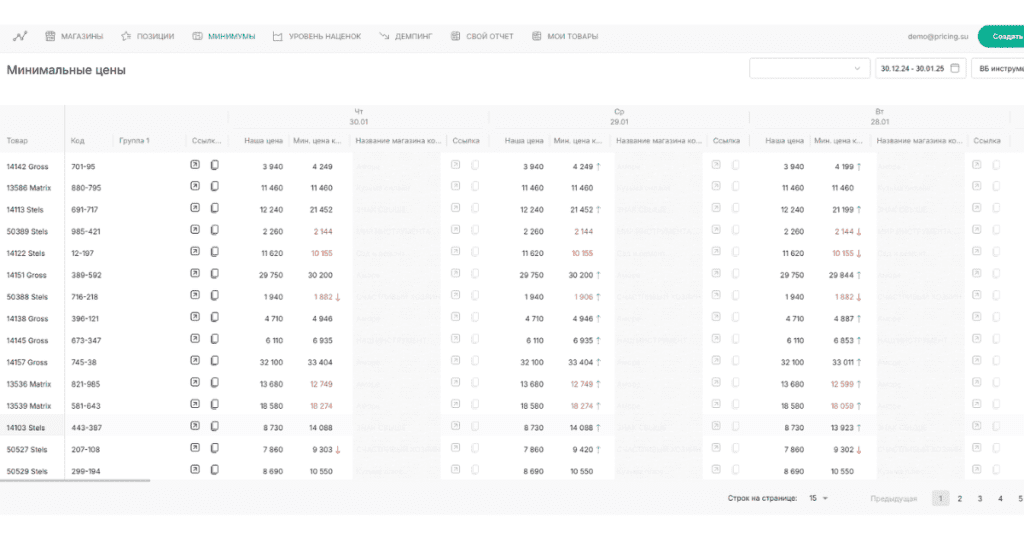Click the green Создать button
This screenshot has width=1024, height=536.
1001,36
